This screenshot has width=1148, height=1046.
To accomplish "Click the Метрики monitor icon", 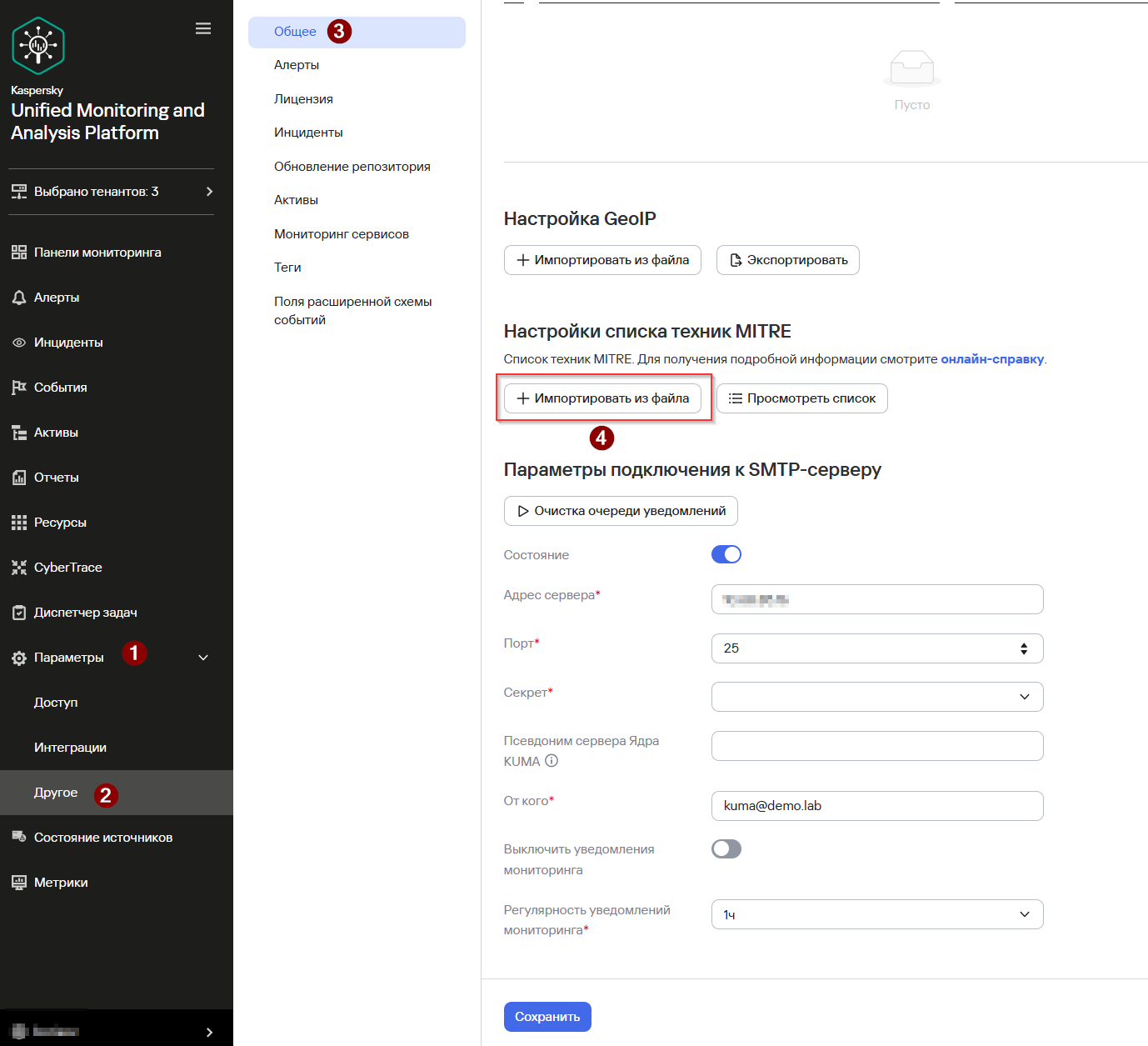I will pyautogui.click(x=19, y=883).
